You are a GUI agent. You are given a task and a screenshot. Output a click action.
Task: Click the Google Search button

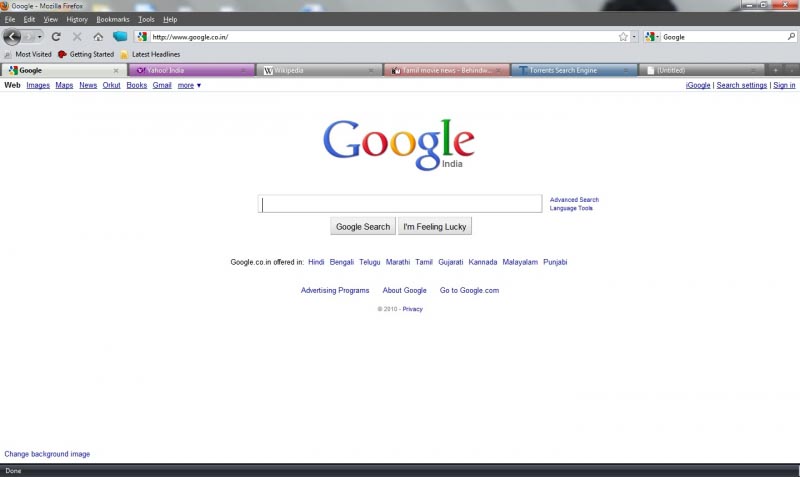(363, 227)
